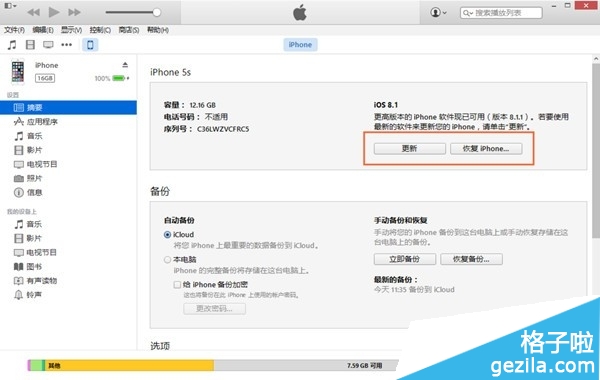Click the 恢复备份... button

pyautogui.click(x=471, y=259)
